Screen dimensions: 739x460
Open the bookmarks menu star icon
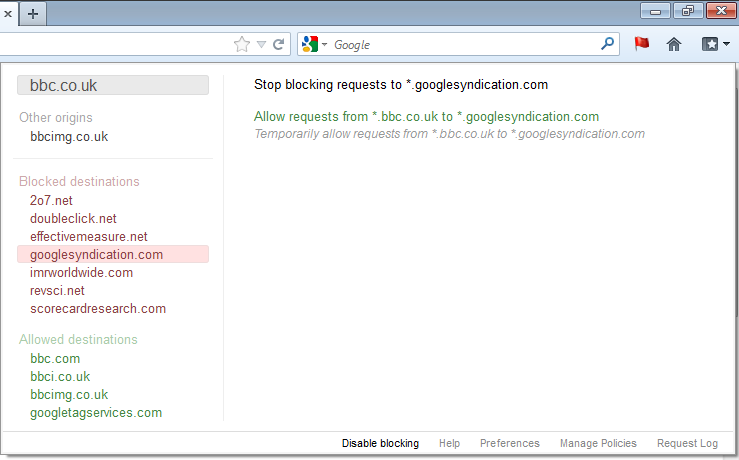coord(715,44)
